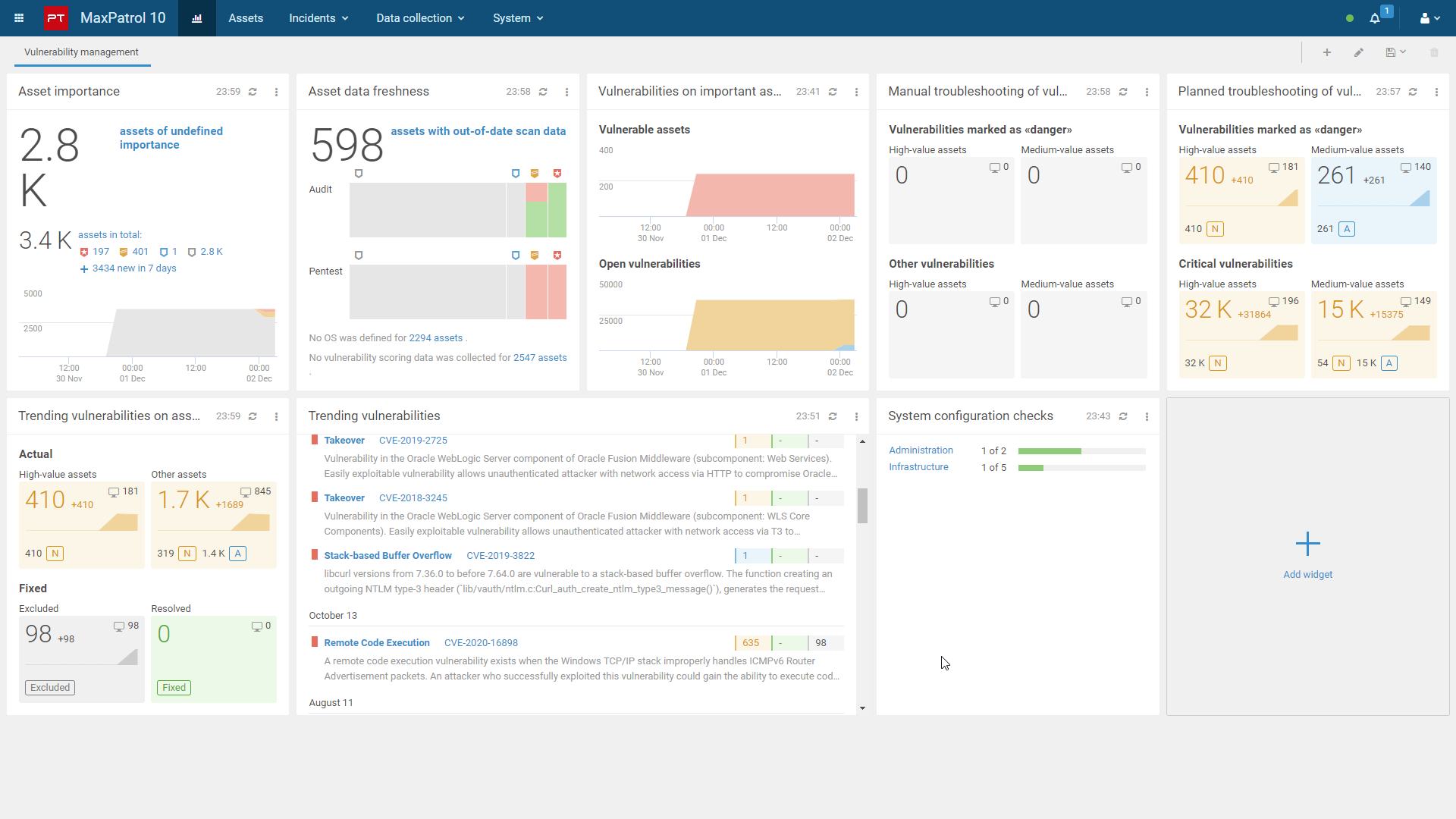Click the Add widget tile

1307,557
